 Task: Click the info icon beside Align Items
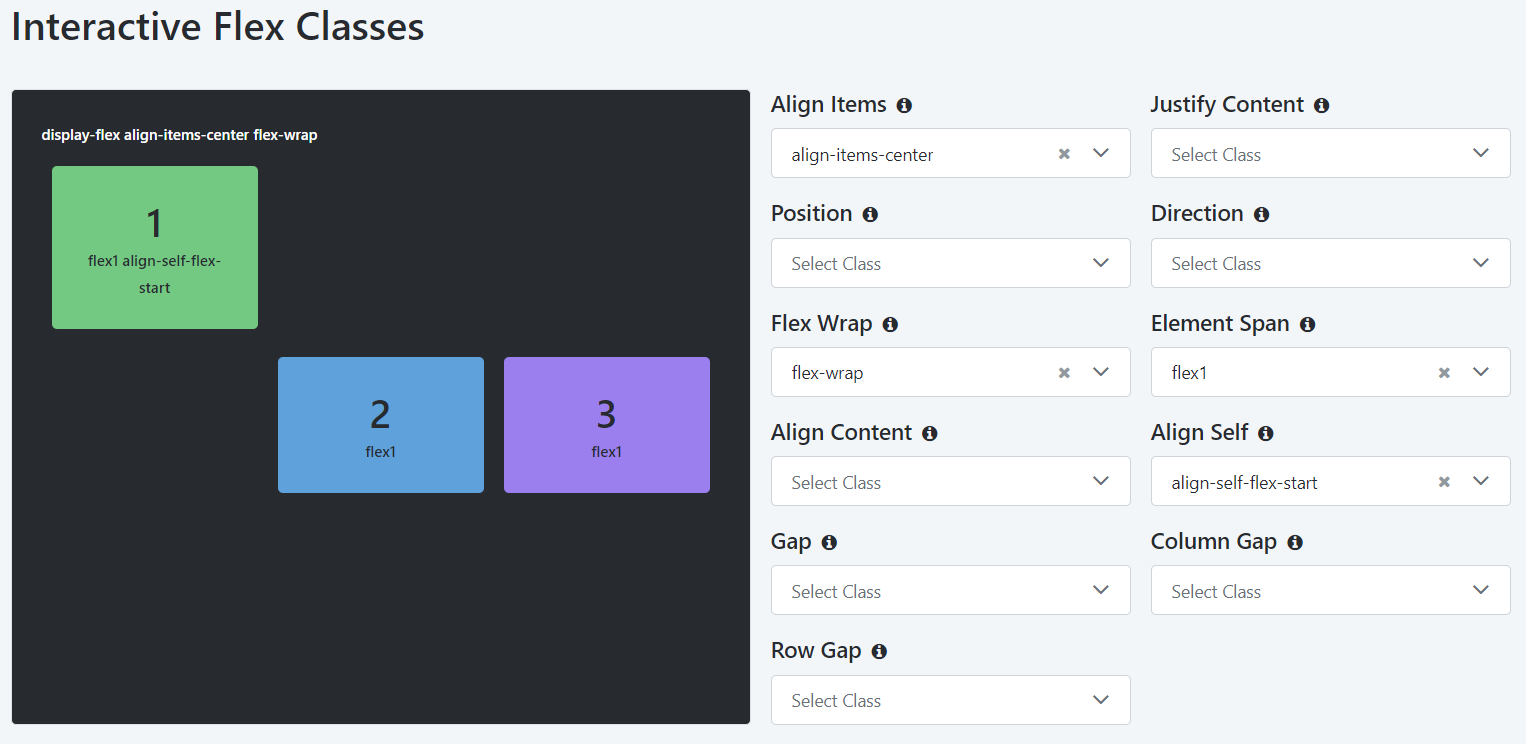point(904,105)
